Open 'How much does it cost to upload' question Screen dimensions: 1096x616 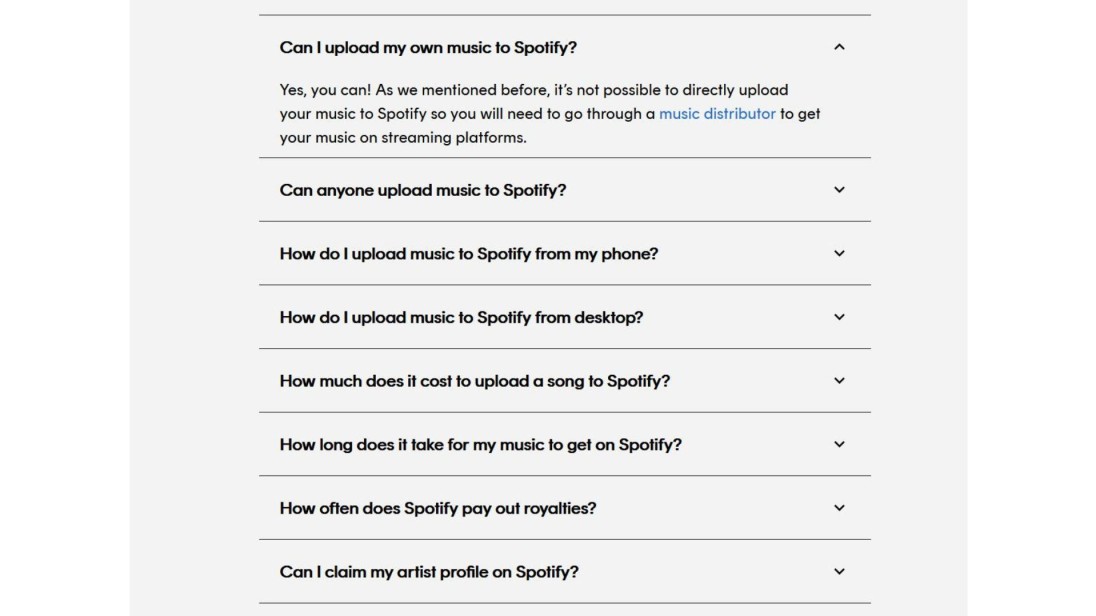click(x=475, y=381)
